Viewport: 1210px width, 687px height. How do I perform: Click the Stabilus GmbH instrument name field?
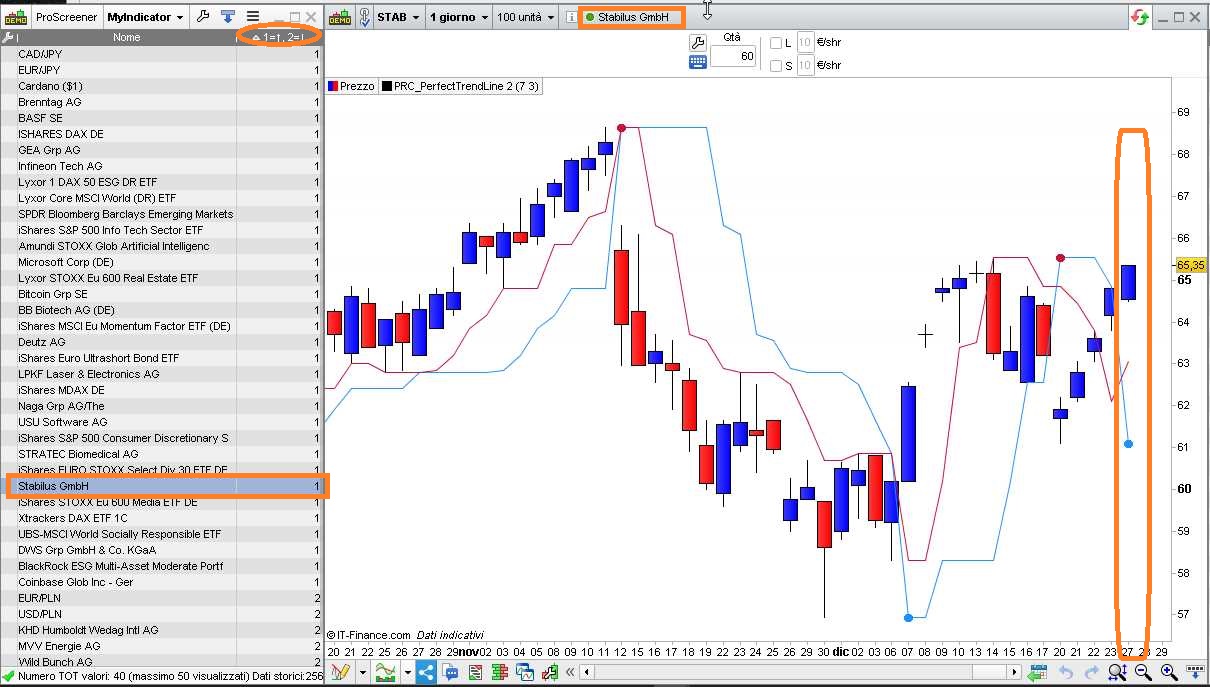[632, 17]
